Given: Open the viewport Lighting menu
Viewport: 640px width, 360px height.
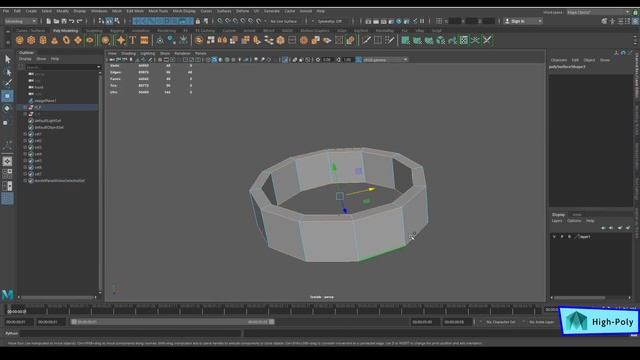Looking at the screenshot, I should pos(147,53).
